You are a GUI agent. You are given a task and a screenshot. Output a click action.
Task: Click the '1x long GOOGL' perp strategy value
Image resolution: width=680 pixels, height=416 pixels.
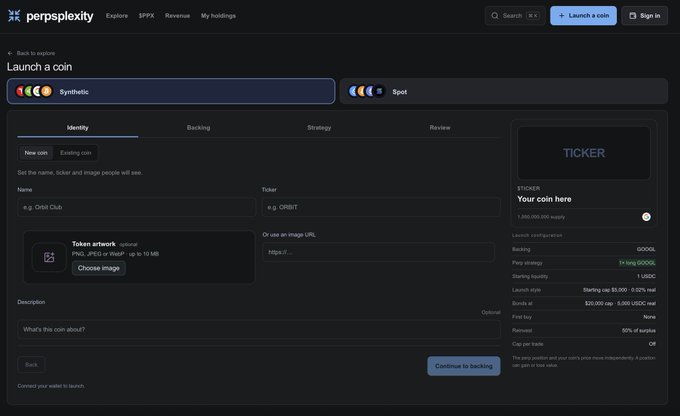[x=637, y=263]
